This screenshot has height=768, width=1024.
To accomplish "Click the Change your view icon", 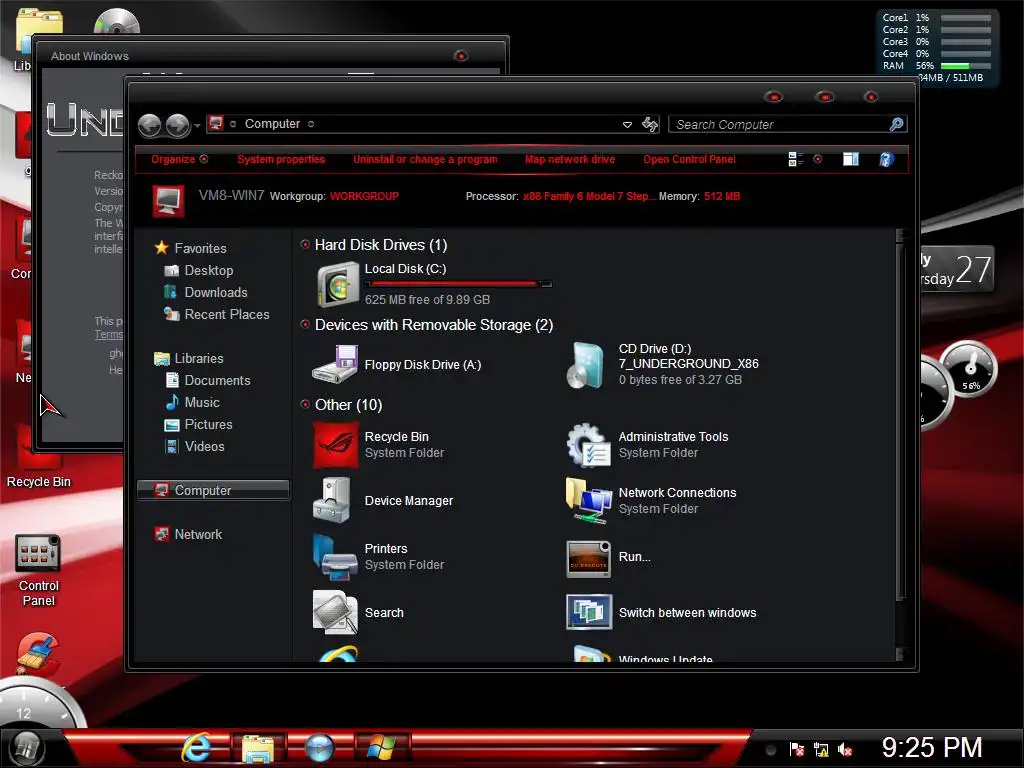I will click(795, 159).
